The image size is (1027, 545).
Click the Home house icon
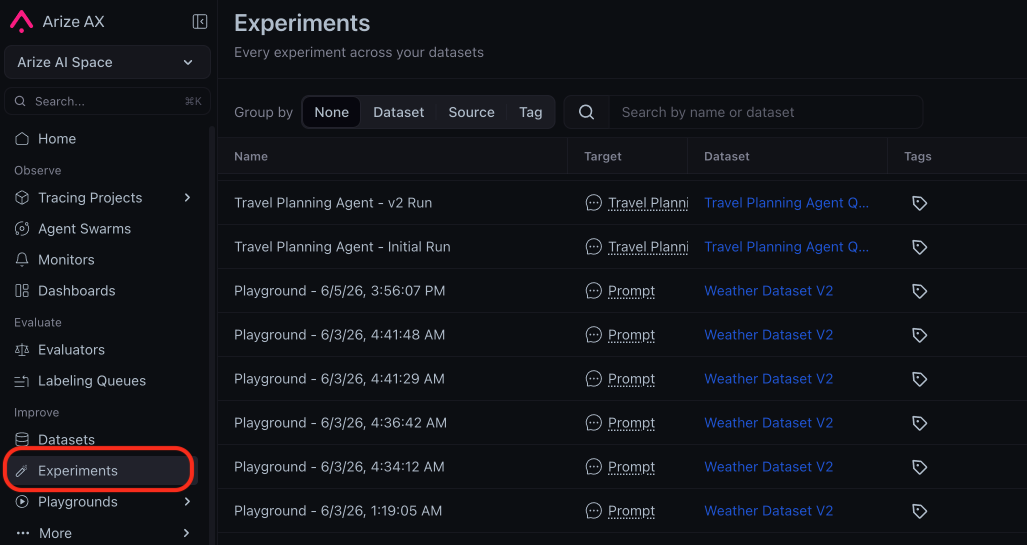pos(22,139)
